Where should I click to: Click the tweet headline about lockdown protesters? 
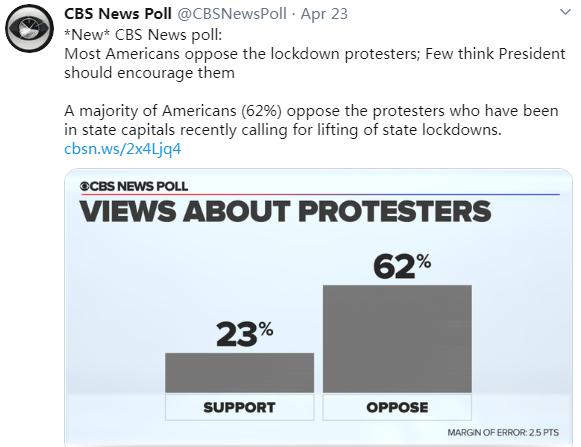coord(315,63)
